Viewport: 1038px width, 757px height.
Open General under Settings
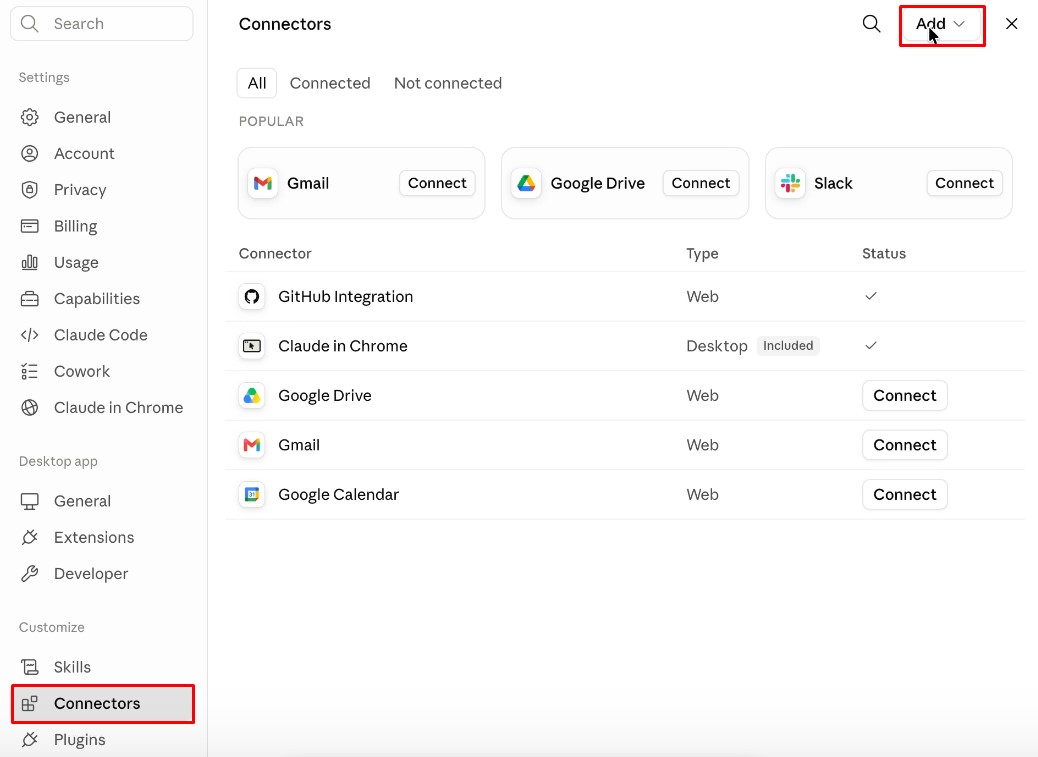pos(102,118)
